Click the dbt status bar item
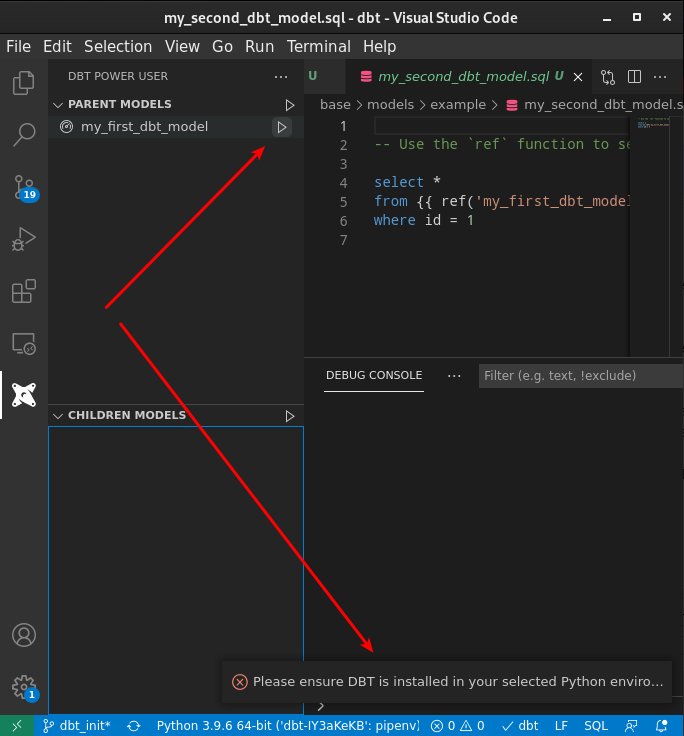Image resolution: width=684 pixels, height=736 pixels. click(x=520, y=726)
